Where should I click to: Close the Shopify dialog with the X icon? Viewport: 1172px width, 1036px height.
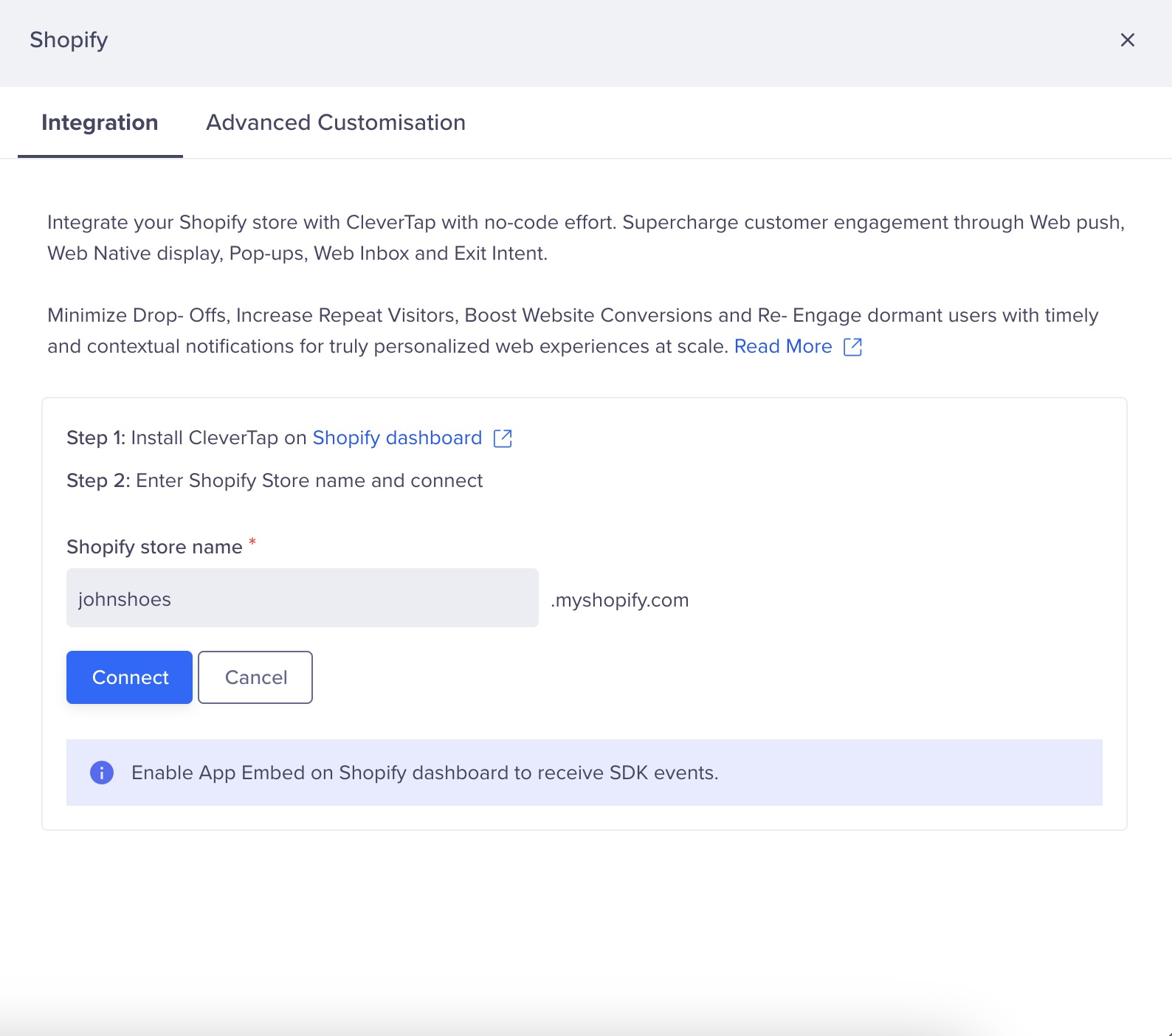[x=1127, y=40]
